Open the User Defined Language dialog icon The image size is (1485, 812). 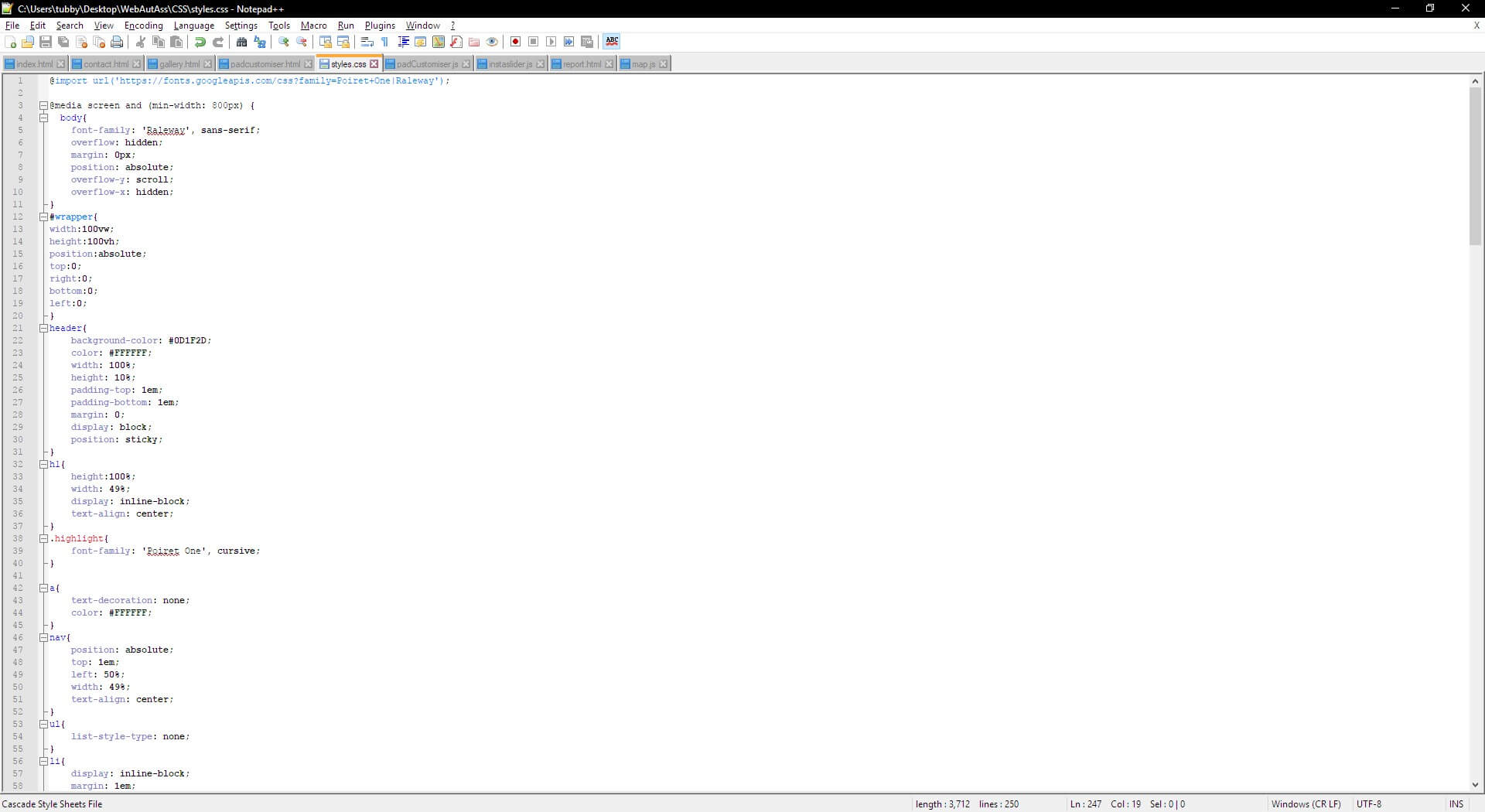click(x=421, y=42)
